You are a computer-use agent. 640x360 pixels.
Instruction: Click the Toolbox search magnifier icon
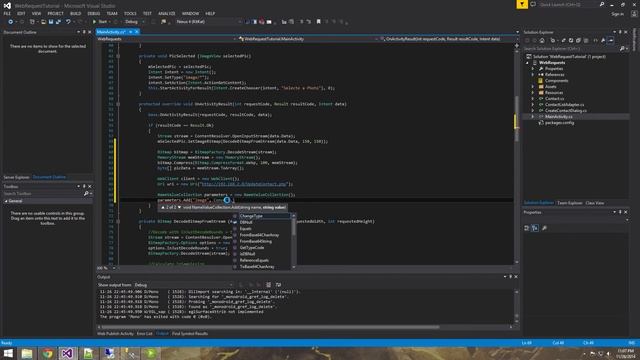pyautogui.click(x=86, y=193)
